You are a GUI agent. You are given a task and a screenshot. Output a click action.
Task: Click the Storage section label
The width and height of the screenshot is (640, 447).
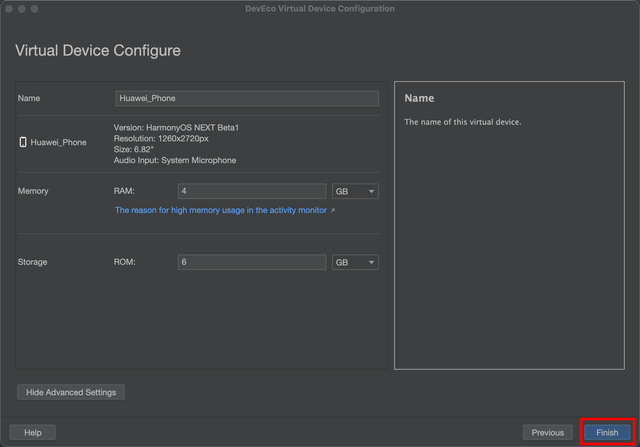32,262
